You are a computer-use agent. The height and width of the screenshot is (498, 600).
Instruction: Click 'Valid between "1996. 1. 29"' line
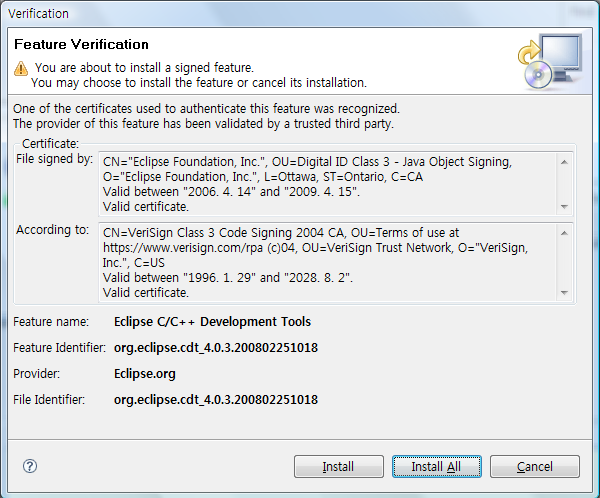coord(228,278)
